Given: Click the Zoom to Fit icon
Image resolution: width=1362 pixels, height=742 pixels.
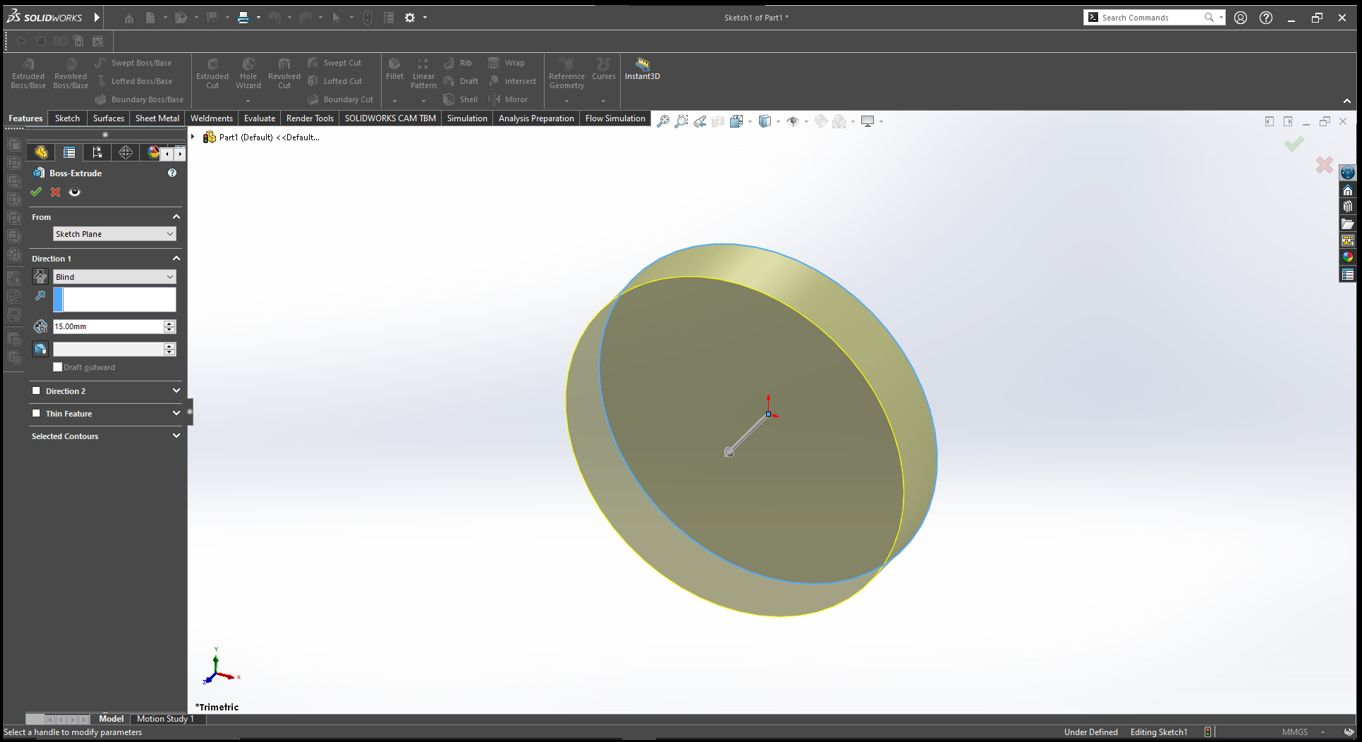Looking at the screenshot, I should point(662,121).
